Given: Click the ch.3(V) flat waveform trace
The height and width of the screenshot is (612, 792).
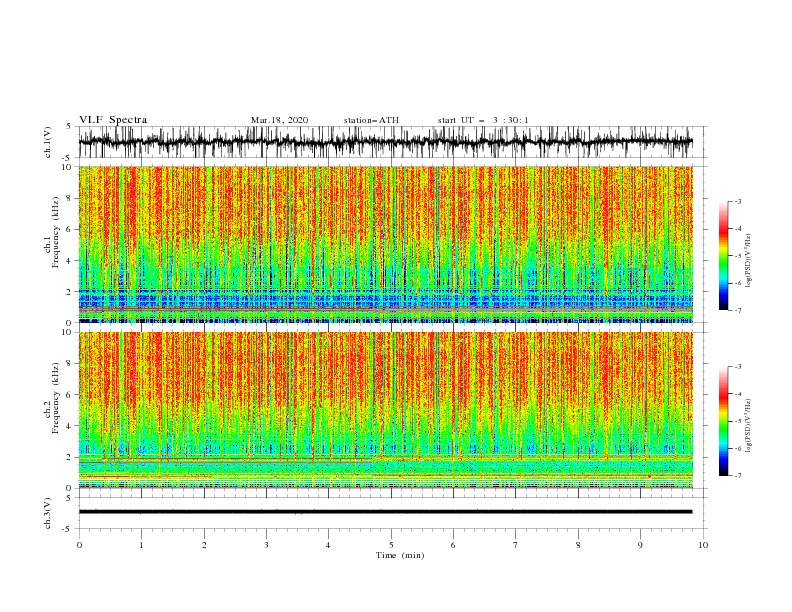Looking at the screenshot, I should point(385,512).
